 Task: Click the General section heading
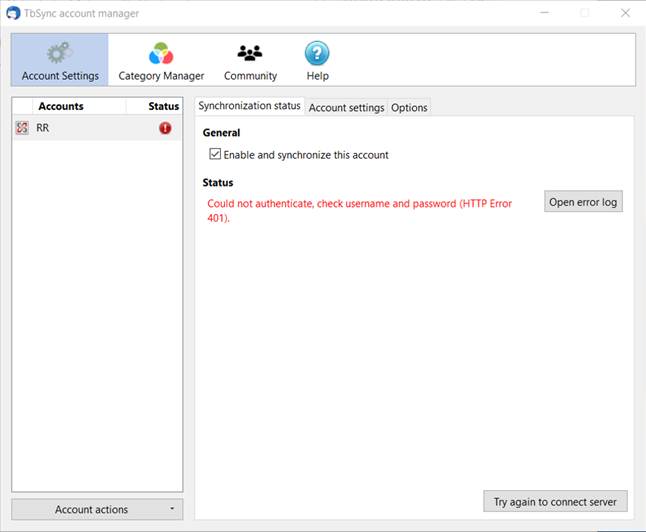[x=221, y=133]
